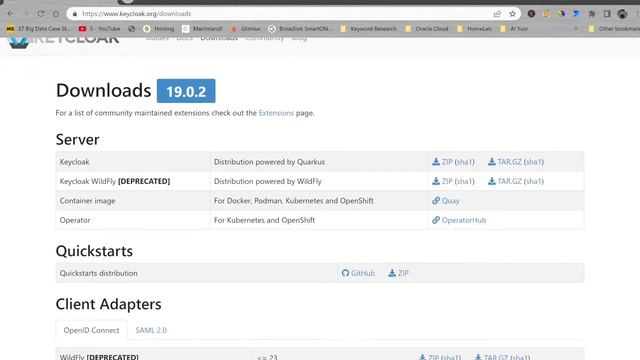Viewport: 640px width, 360px height.
Task: Open the Chrome profile avatar menu
Action: click(x=622, y=14)
